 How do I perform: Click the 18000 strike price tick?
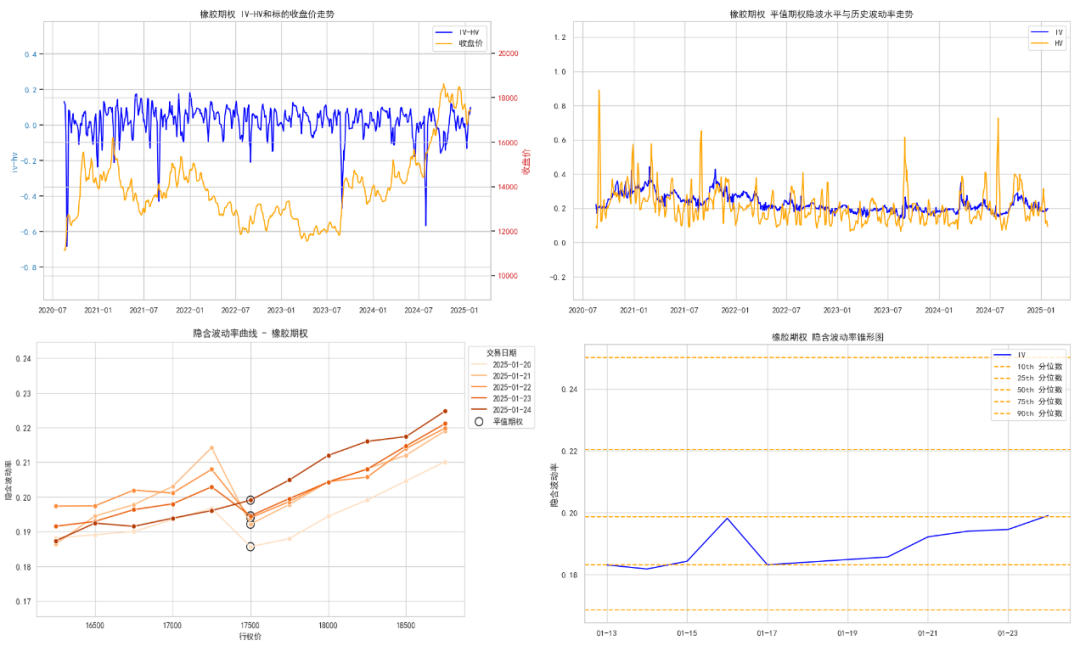click(328, 625)
